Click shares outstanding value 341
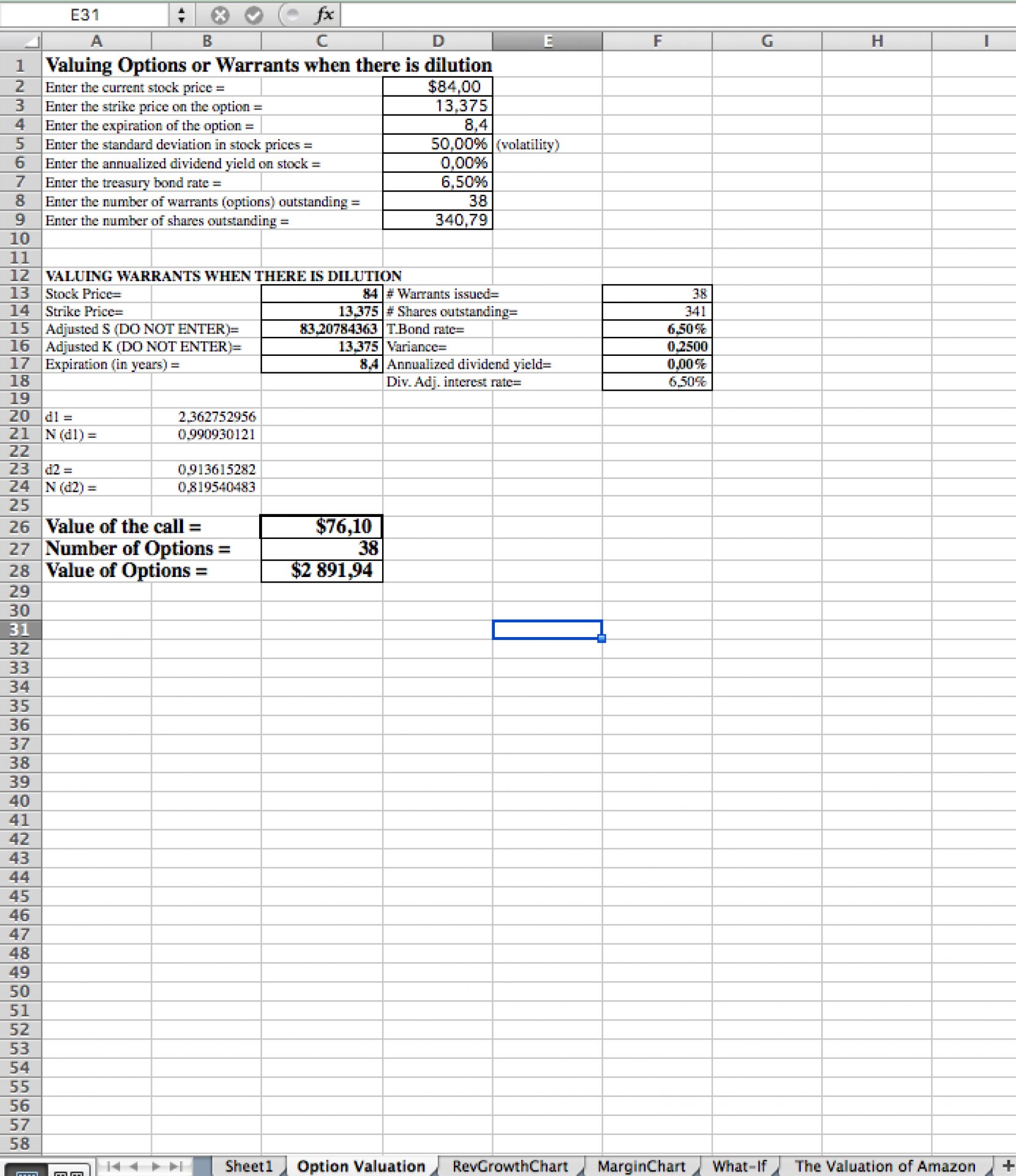This screenshot has height=1176, width=1016. (657, 311)
